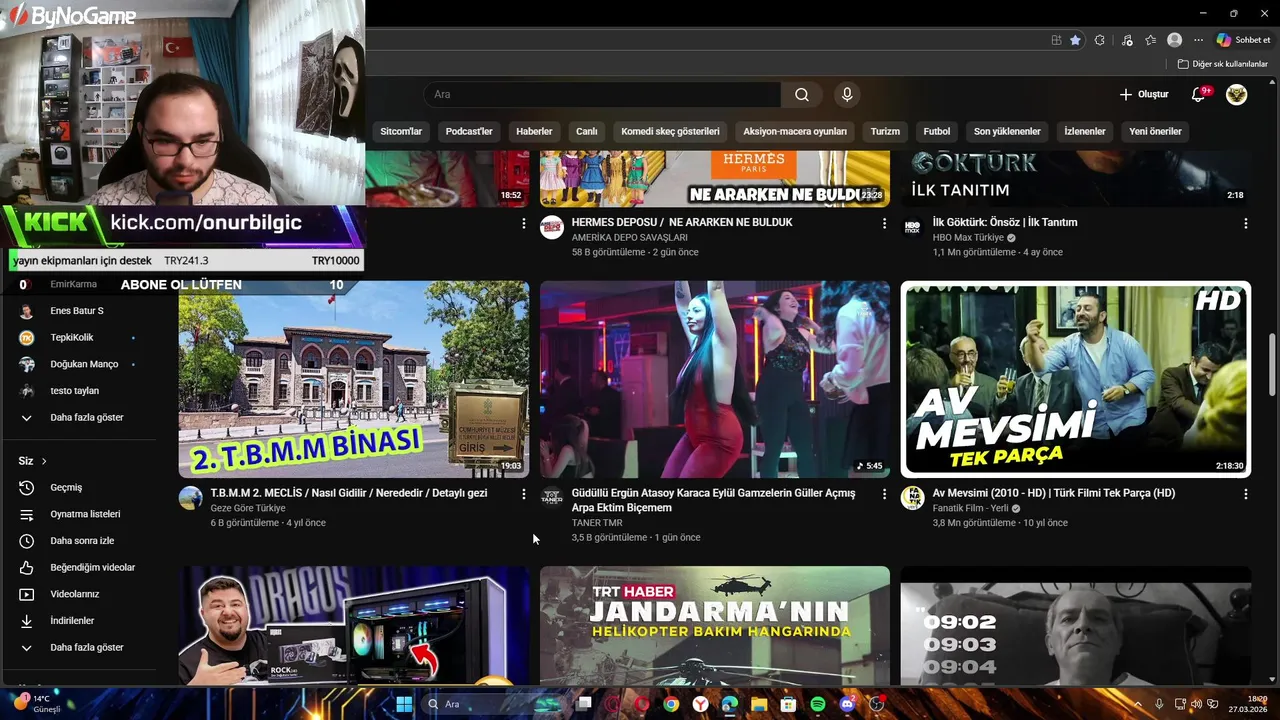Select Aksiyon-macera oyunları chip
Screen dimensions: 1280x720
click(795, 131)
